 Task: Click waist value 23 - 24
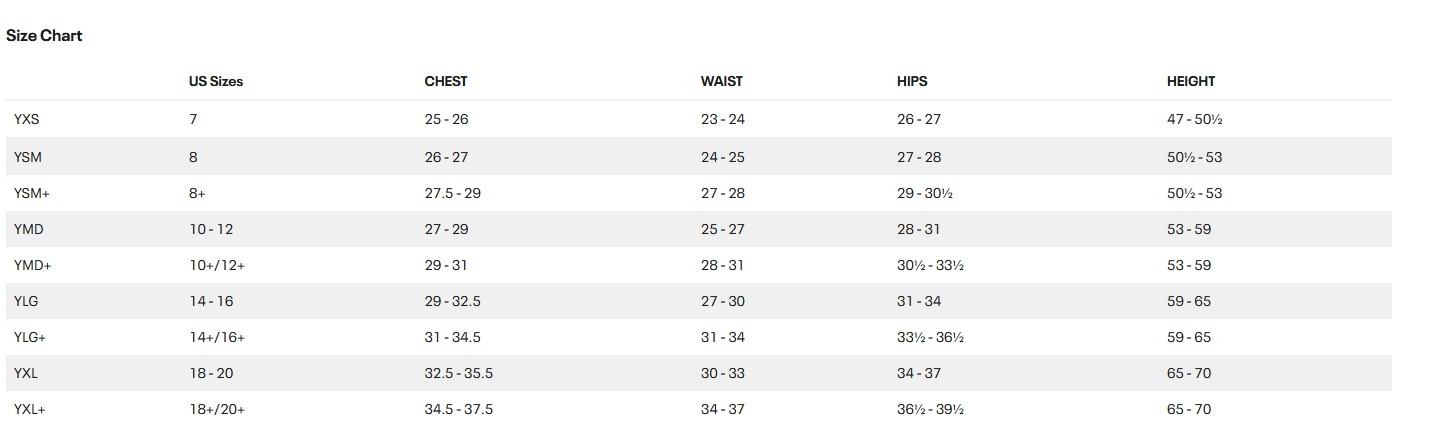pos(723,119)
